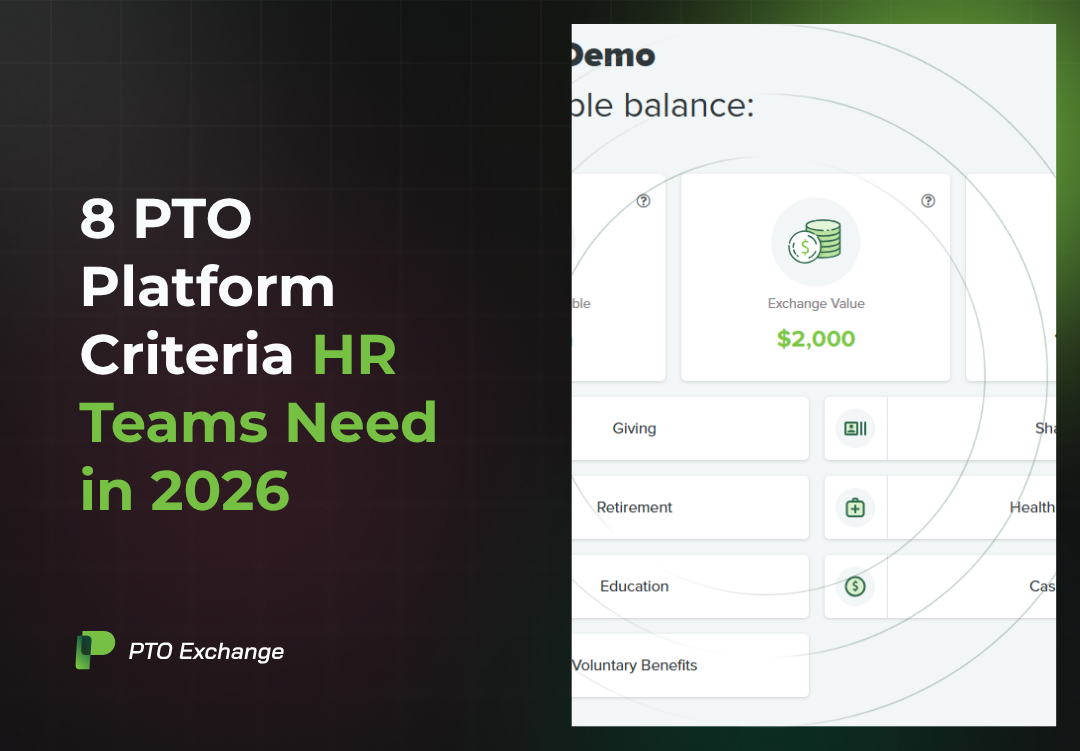This screenshot has width=1080, height=751.
Task: Click the Demo heading text
Action: click(x=613, y=56)
